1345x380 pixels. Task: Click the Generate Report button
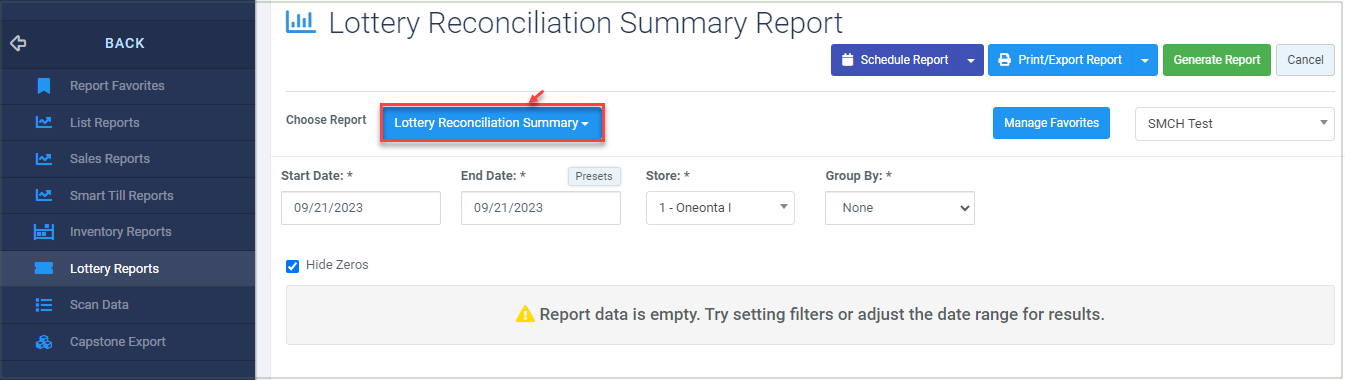pos(1217,60)
